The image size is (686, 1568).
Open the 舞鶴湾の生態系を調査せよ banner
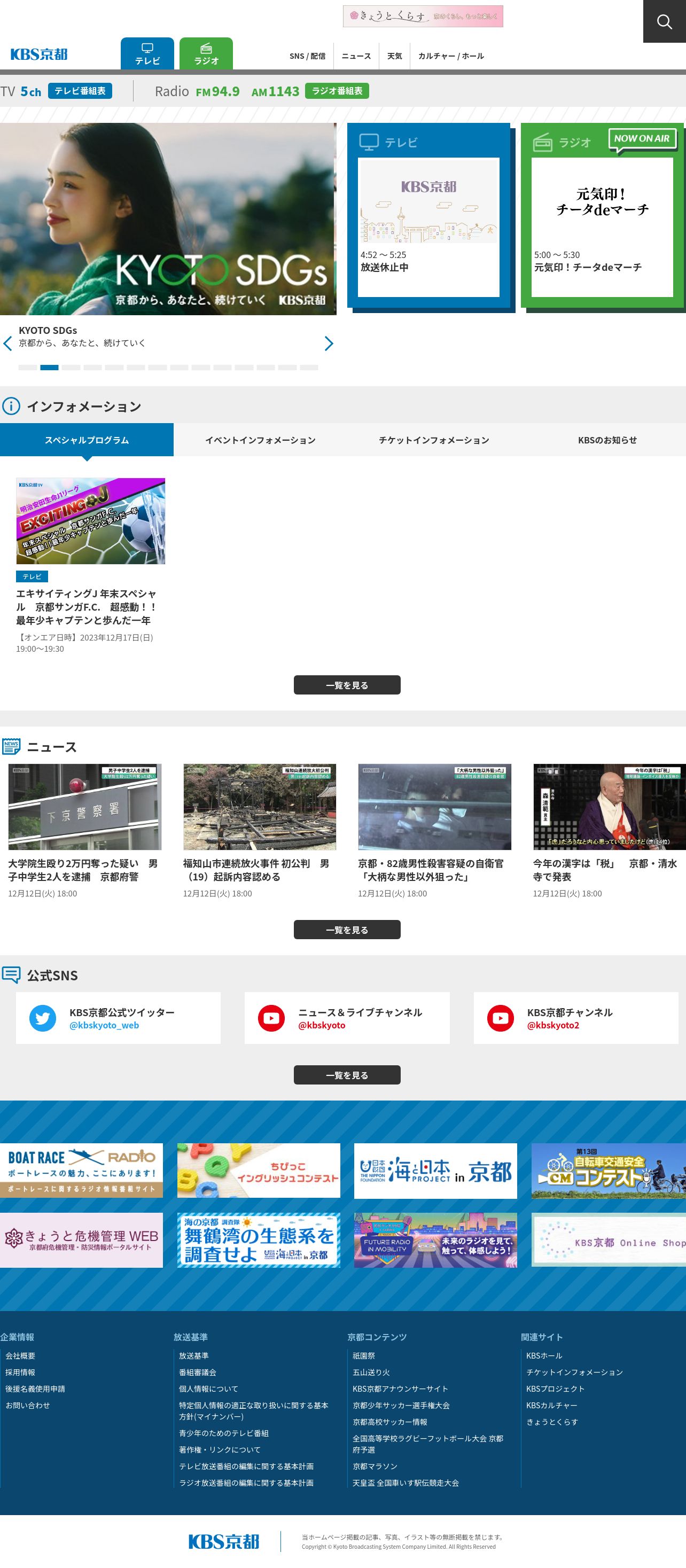click(x=259, y=1240)
